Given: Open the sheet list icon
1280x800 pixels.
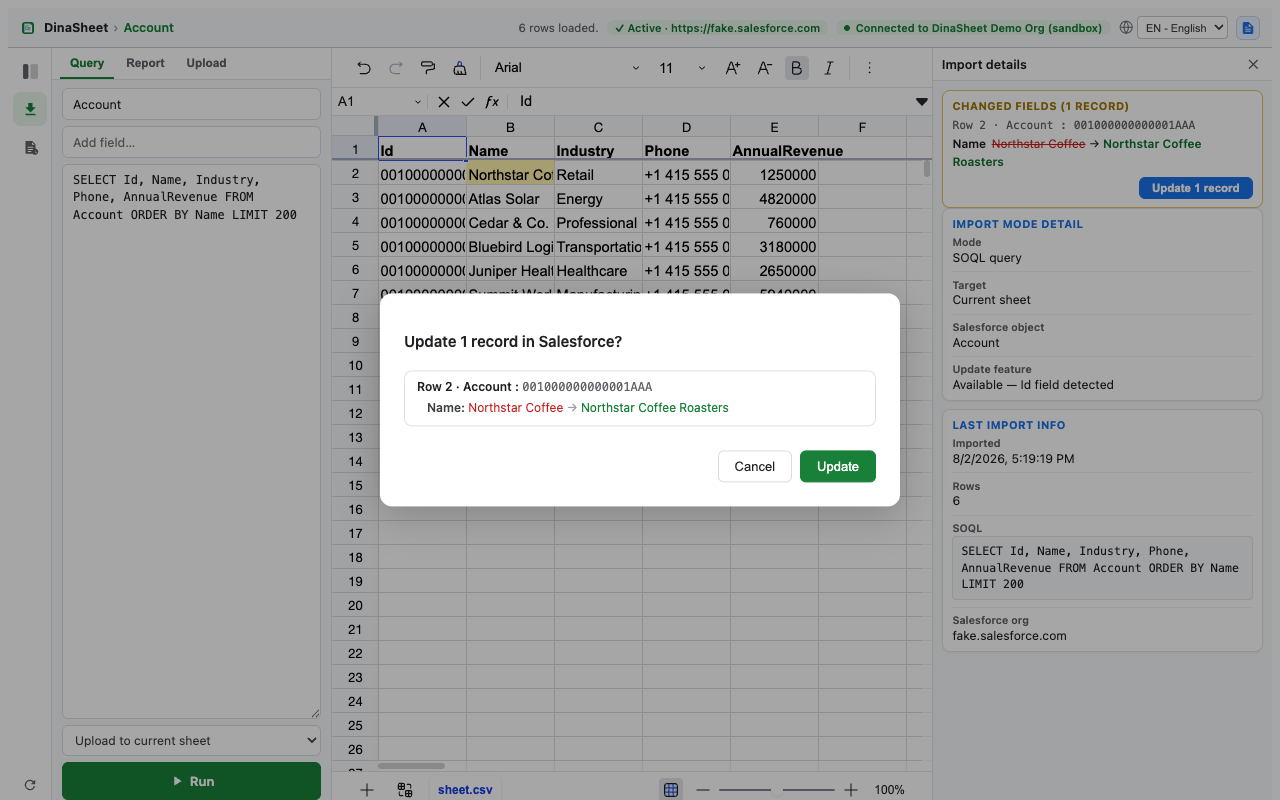Looking at the screenshot, I should (405, 789).
